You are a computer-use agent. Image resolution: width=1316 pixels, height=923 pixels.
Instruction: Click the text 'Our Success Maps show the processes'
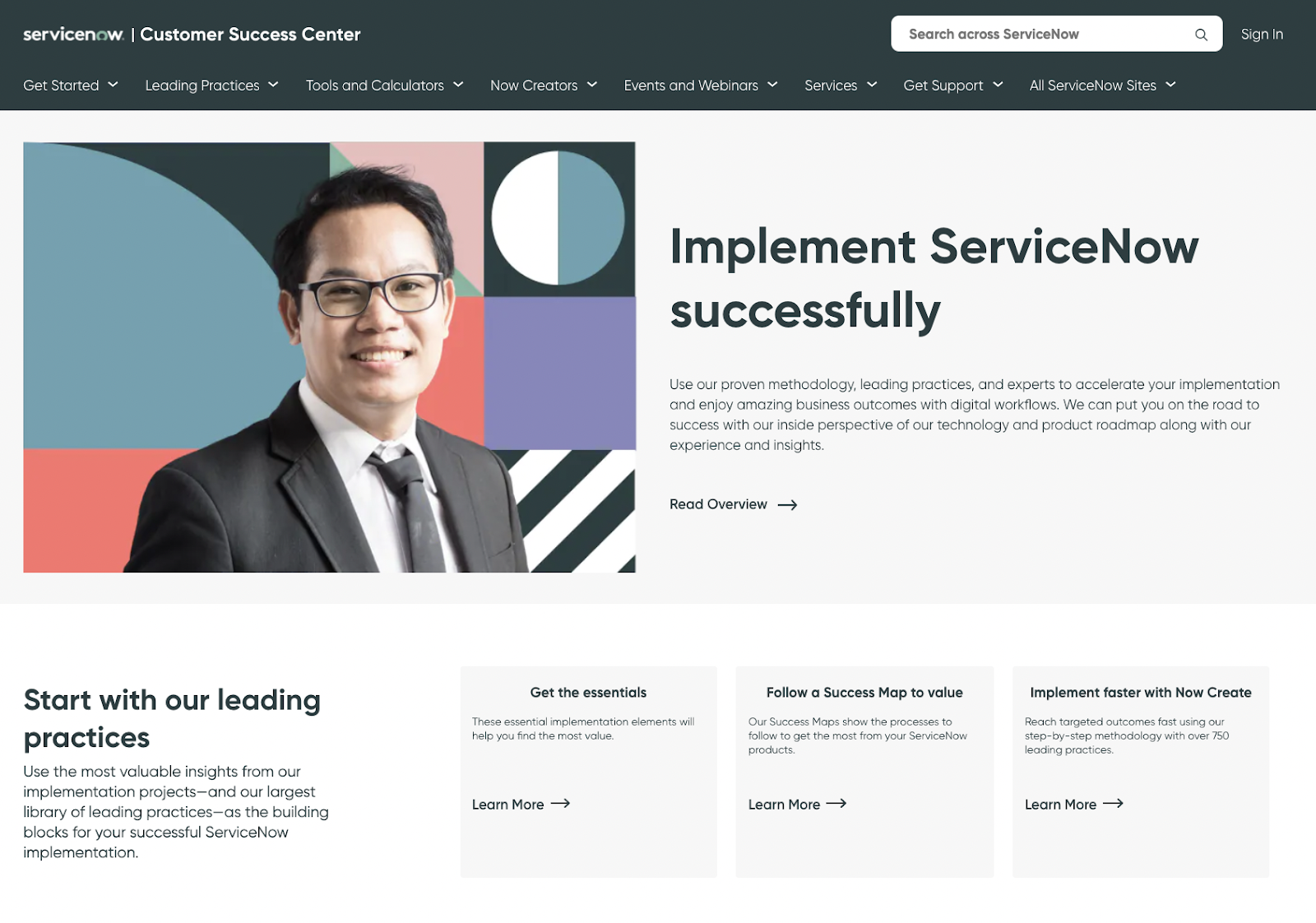pyautogui.click(x=850, y=721)
